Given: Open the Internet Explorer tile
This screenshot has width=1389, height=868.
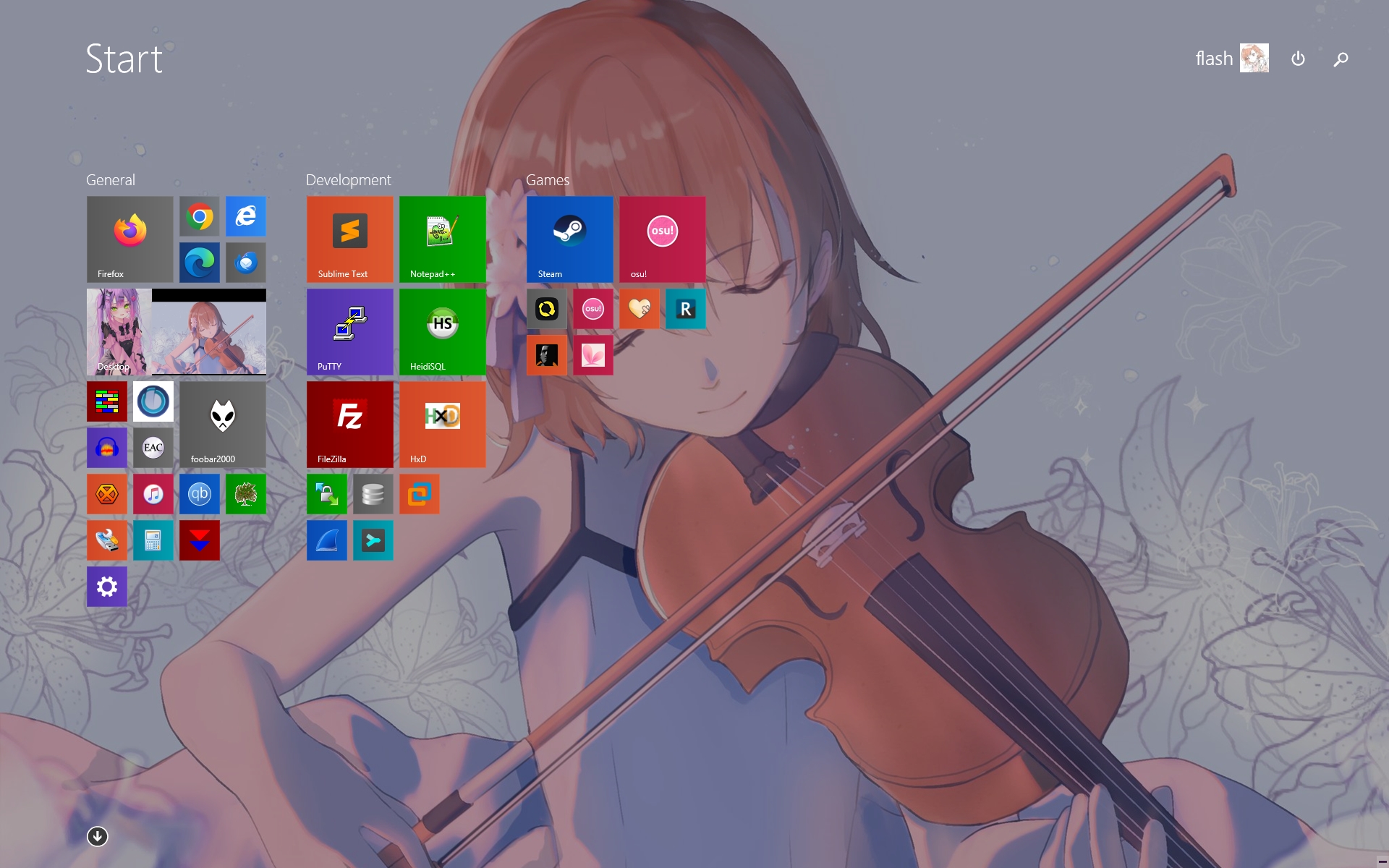Looking at the screenshot, I should tap(246, 216).
